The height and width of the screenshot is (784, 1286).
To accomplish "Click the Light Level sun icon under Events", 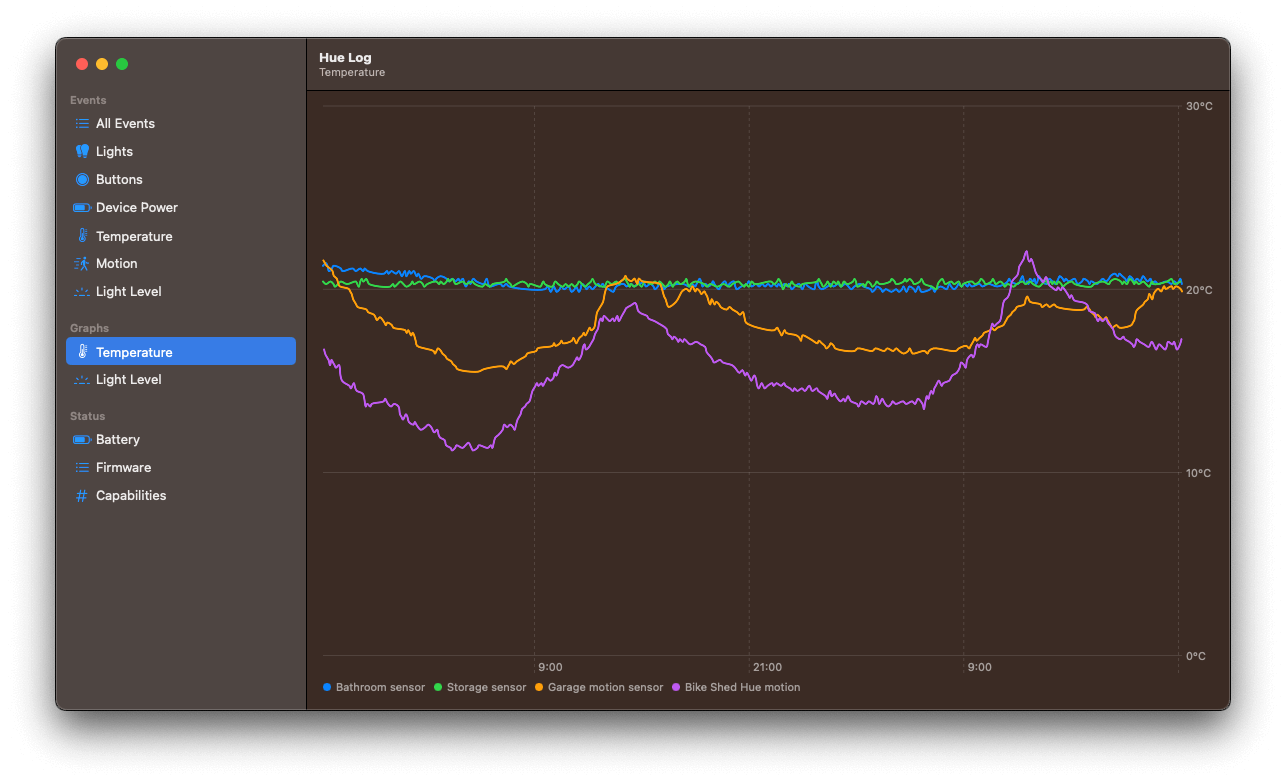I will [x=80, y=291].
